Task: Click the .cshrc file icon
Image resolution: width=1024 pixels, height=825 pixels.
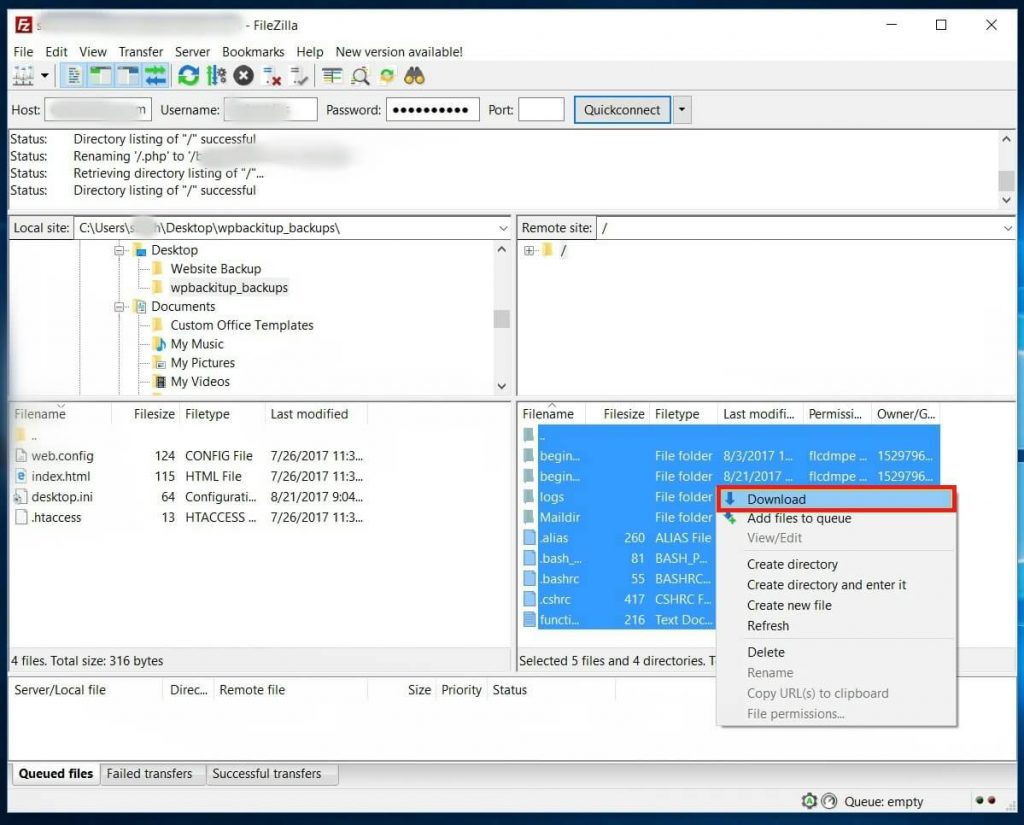Action: coord(529,599)
